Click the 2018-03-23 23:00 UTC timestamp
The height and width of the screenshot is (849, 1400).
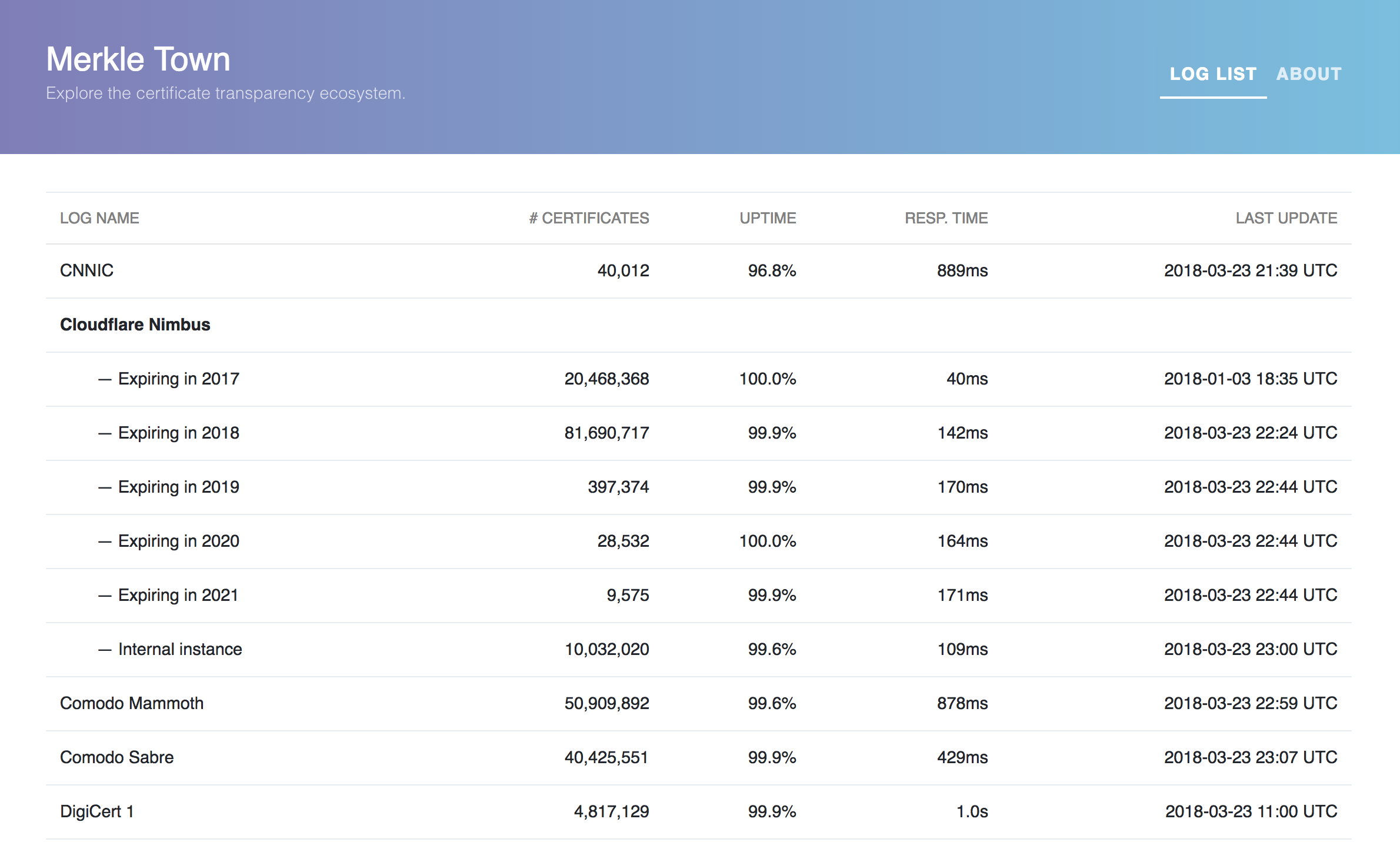pyautogui.click(x=1251, y=649)
